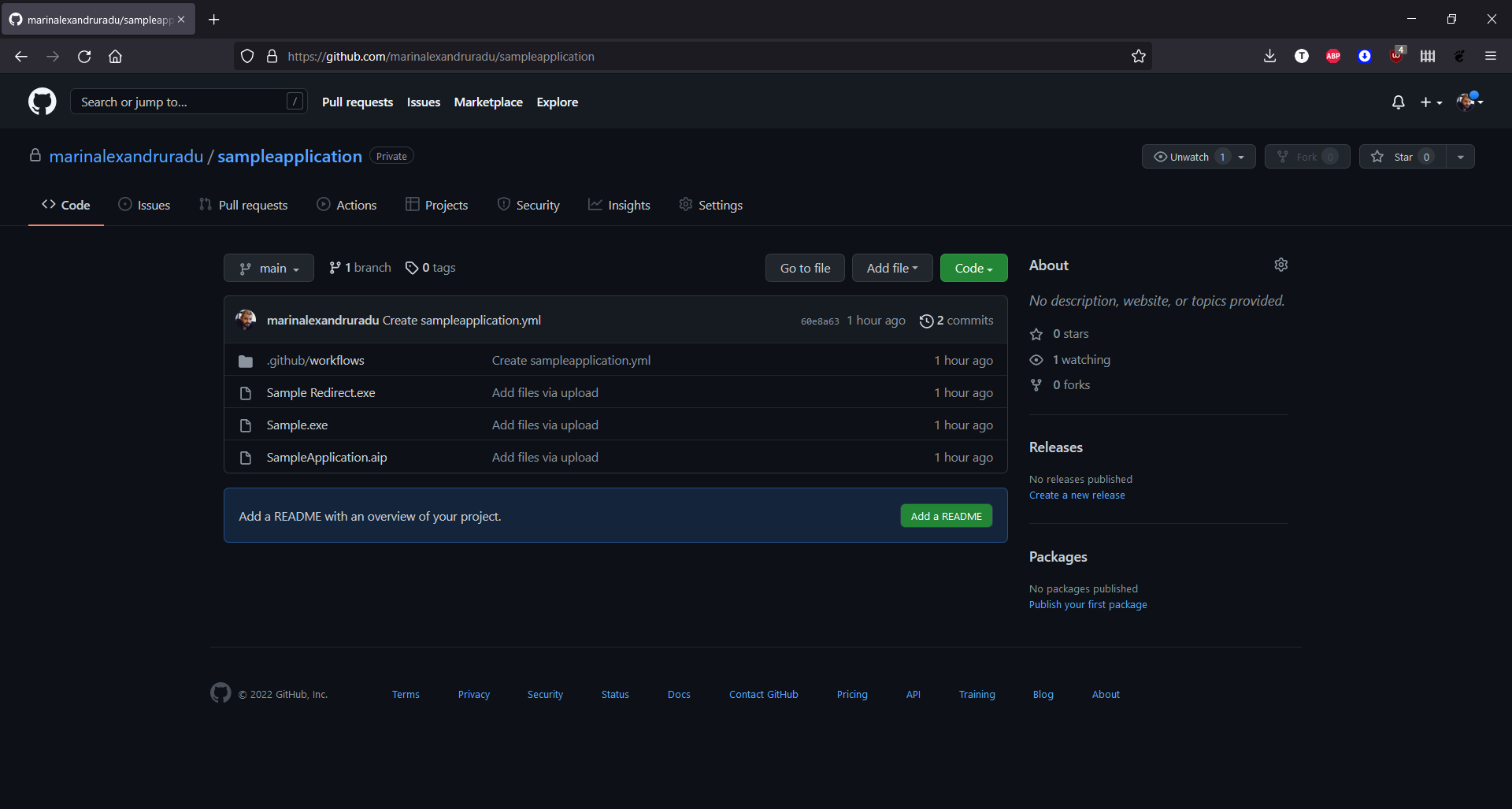
Task: Open the plus create-new menu
Action: pos(1431,102)
